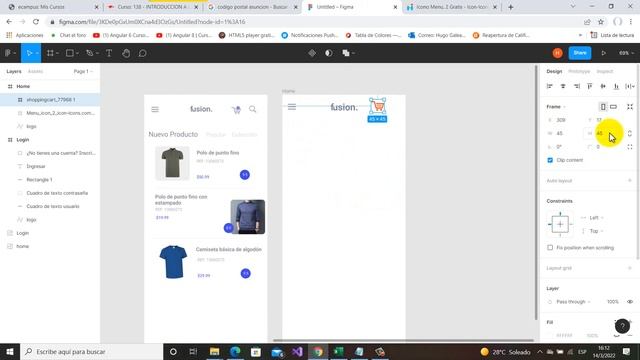Switch to the Icono Menu browser tab

point(452,7)
